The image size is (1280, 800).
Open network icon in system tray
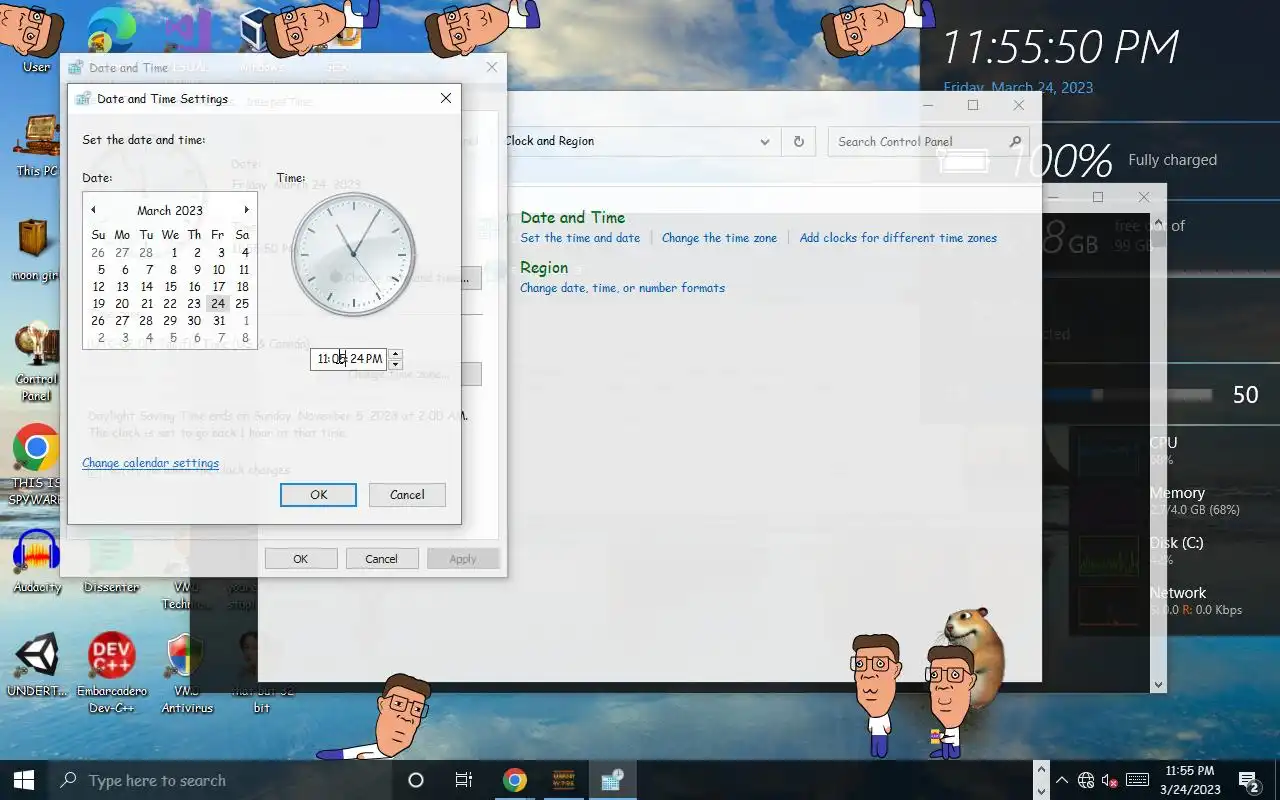coord(1086,780)
